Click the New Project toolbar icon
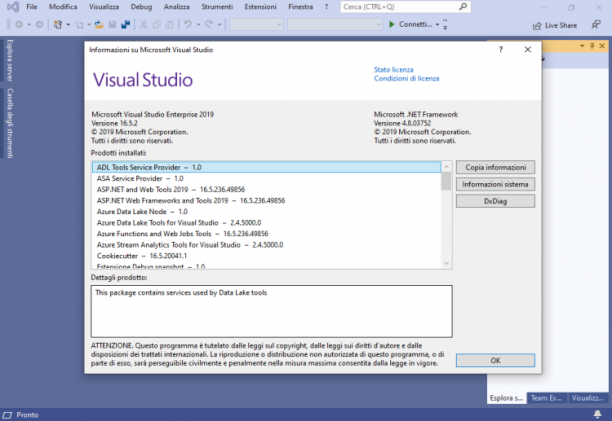Screen dimensions: 612x421 click(58, 25)
